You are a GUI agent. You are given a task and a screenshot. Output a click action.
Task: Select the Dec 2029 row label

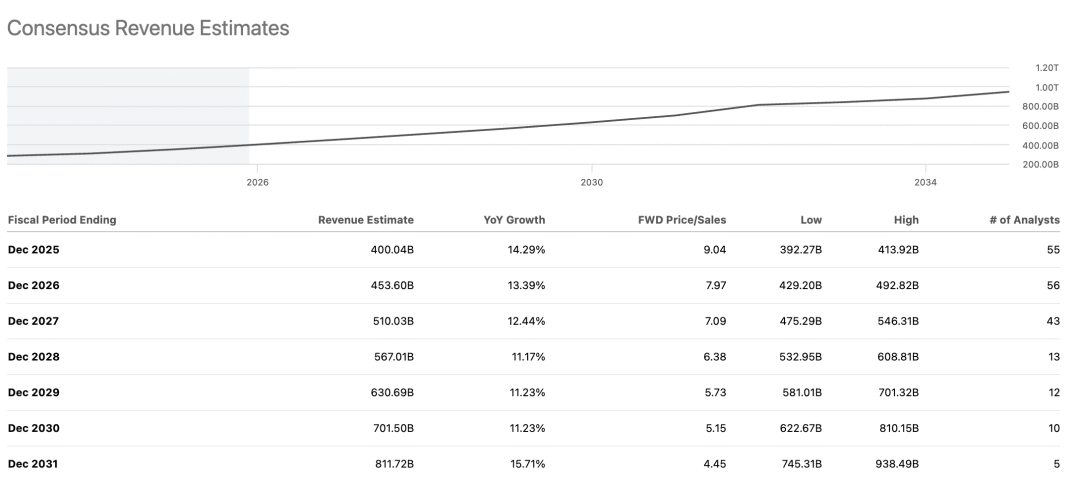35,393
